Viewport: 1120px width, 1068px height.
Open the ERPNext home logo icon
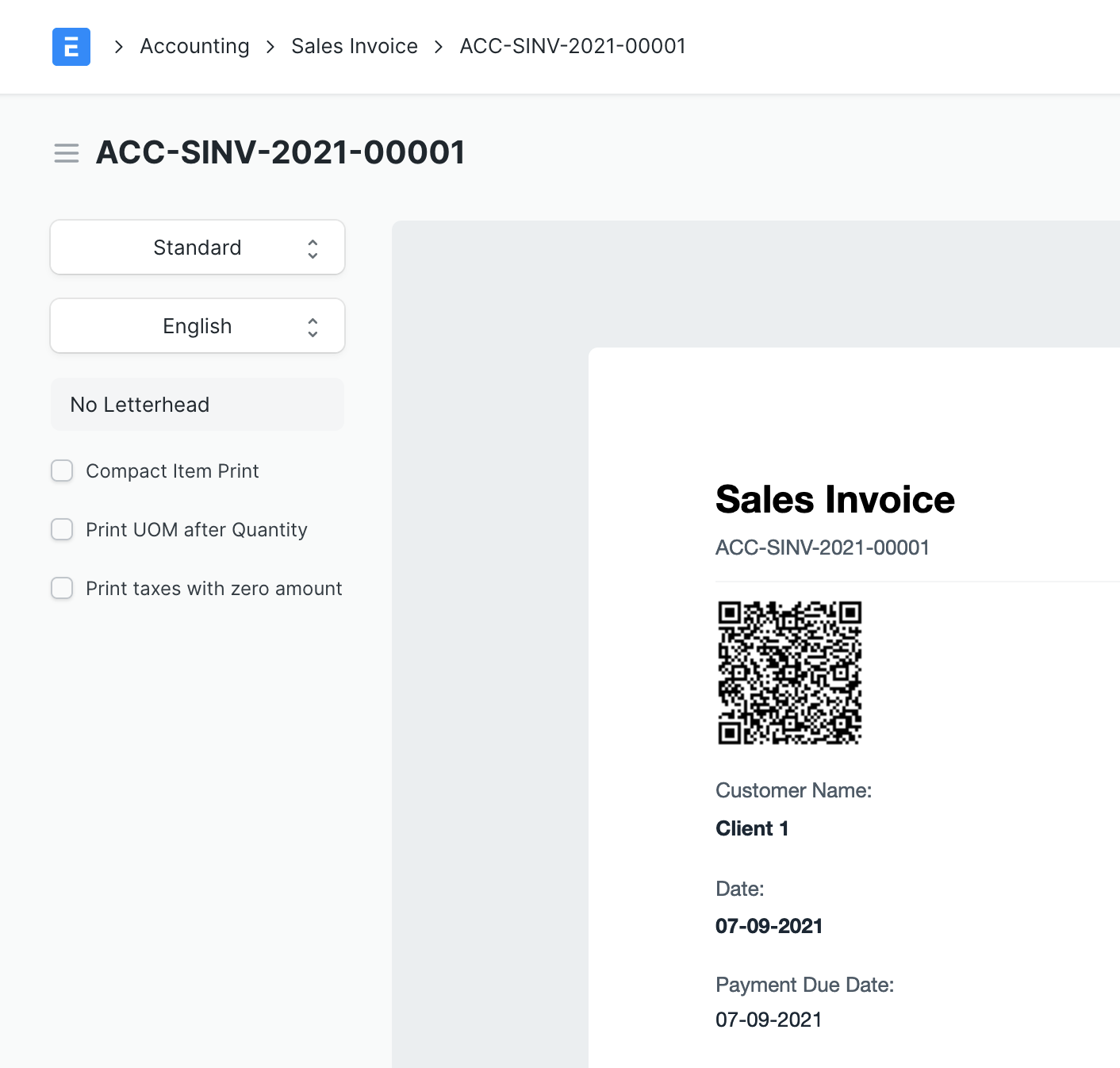point(71,47)
